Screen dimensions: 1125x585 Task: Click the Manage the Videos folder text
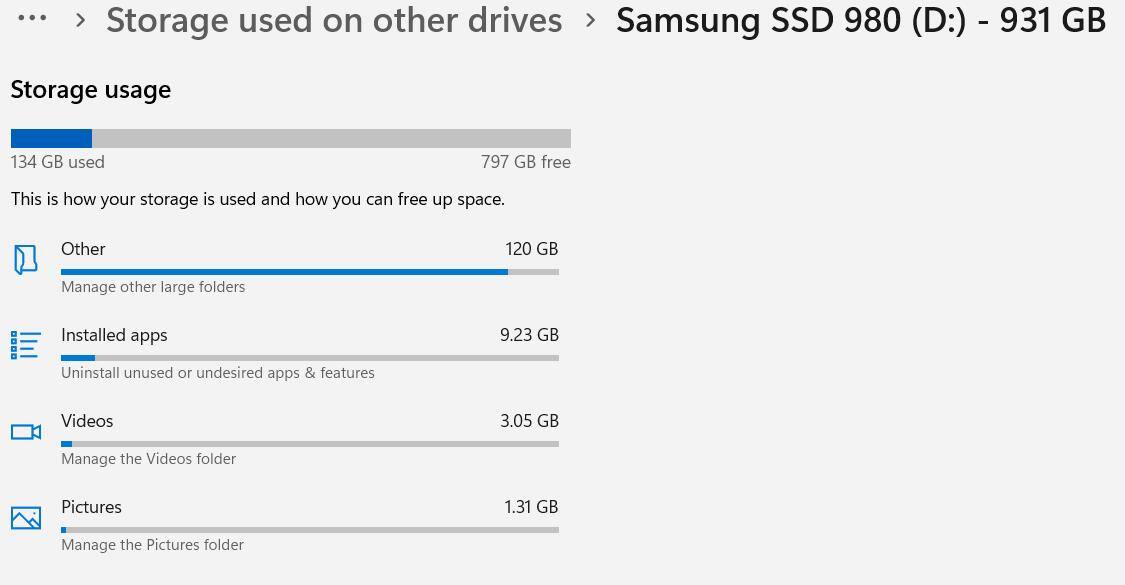(x=148, y=459)
